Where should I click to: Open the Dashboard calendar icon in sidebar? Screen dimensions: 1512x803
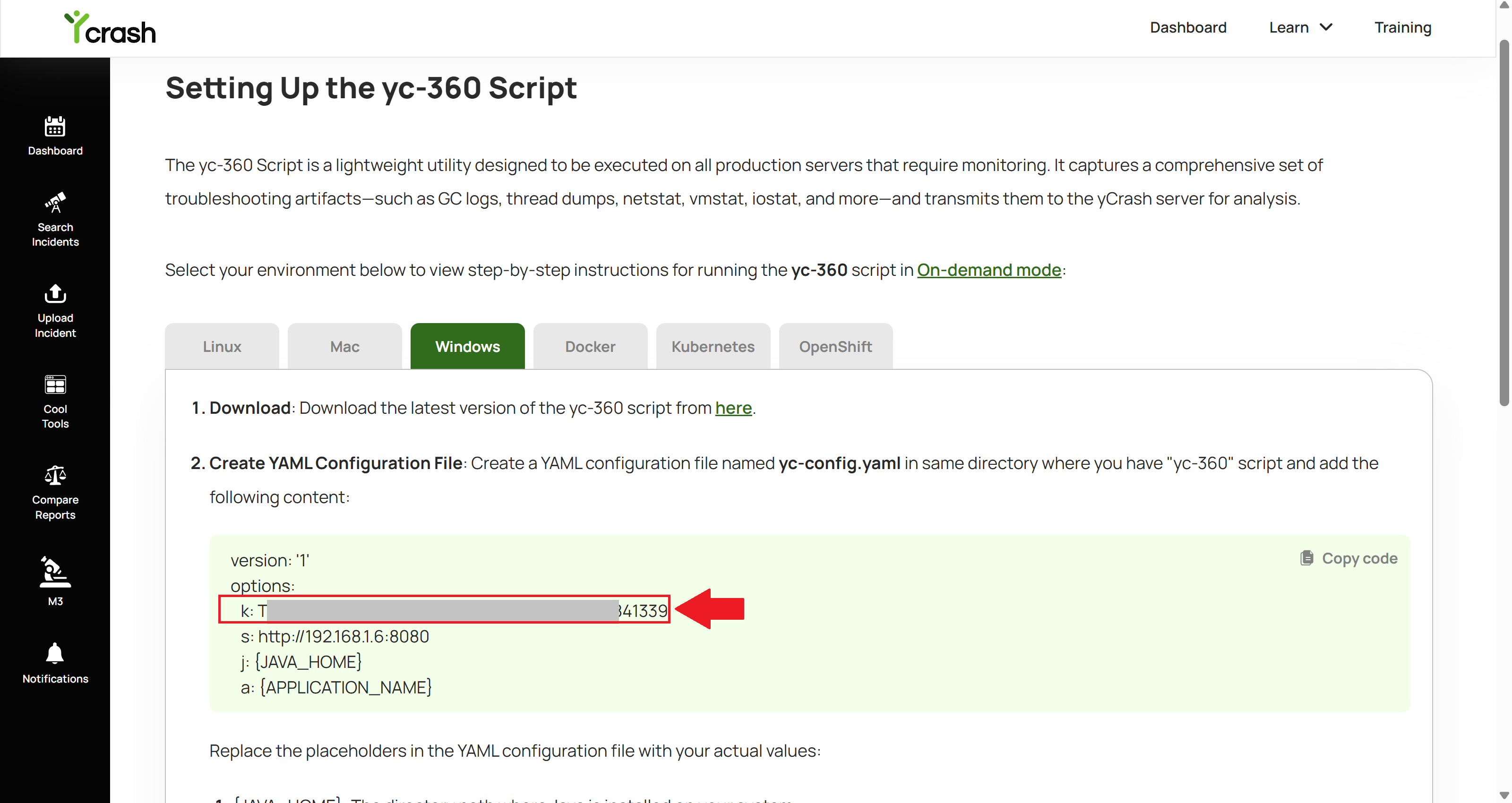[x=55, y=126]
